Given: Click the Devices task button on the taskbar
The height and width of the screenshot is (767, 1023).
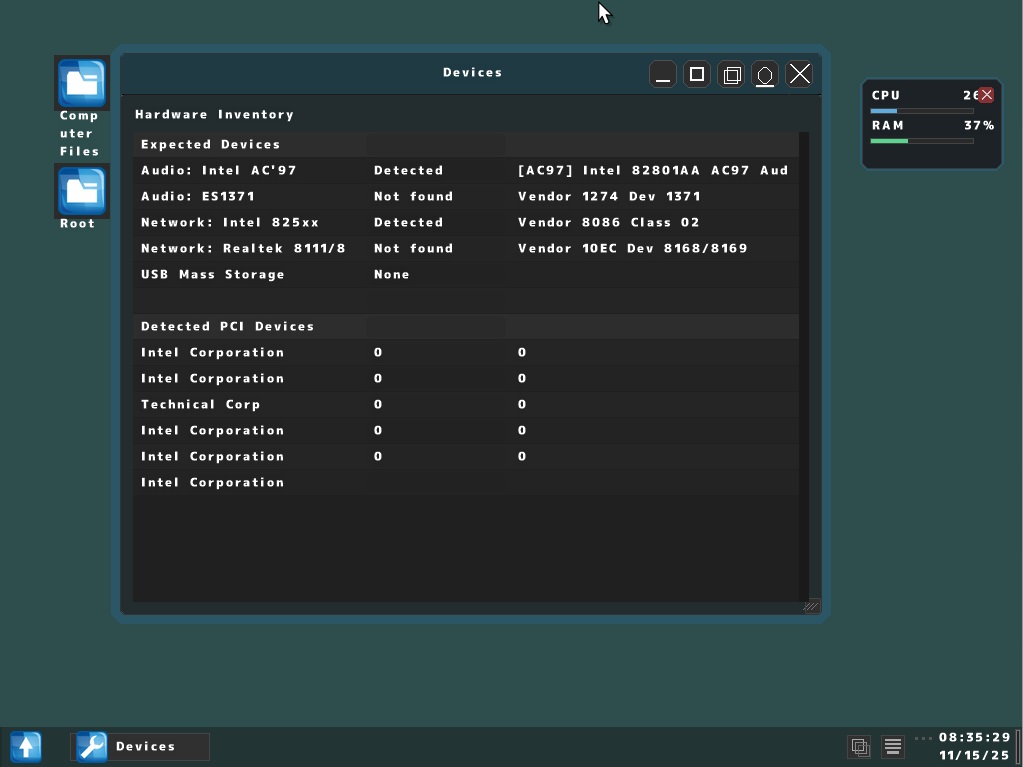Looking at the screenshot, I should coord(140,746).
